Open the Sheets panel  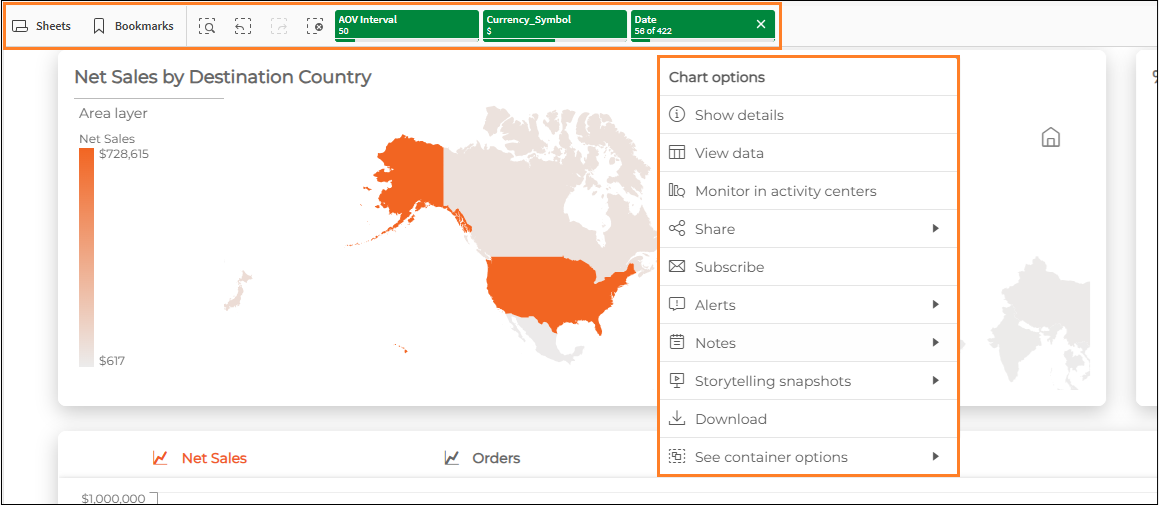point(41,26)
